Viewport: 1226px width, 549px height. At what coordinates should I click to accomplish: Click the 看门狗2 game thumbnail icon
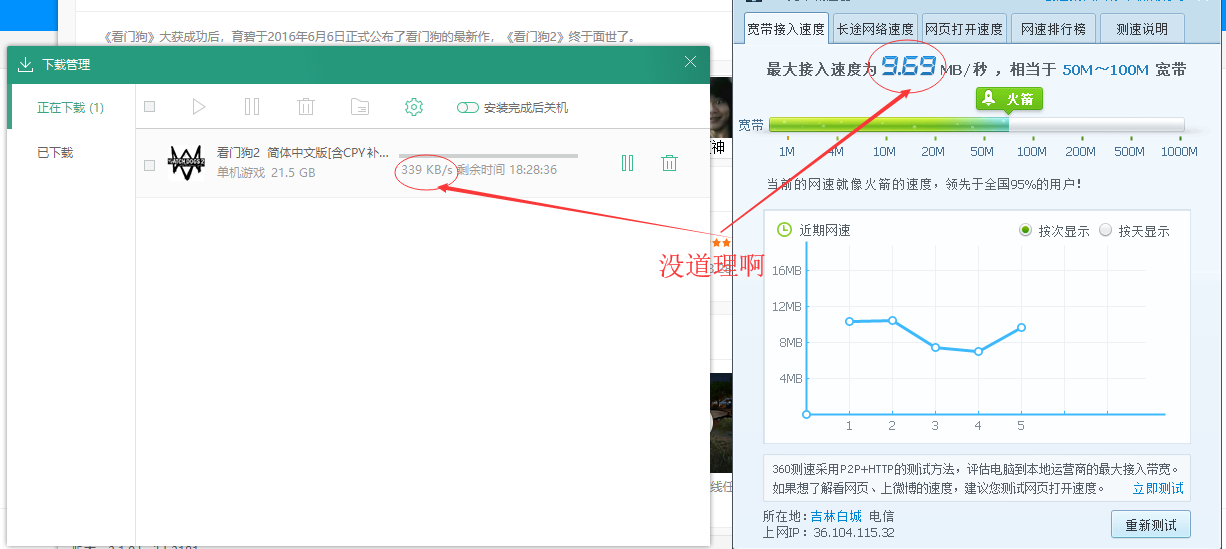pos(186,162)
